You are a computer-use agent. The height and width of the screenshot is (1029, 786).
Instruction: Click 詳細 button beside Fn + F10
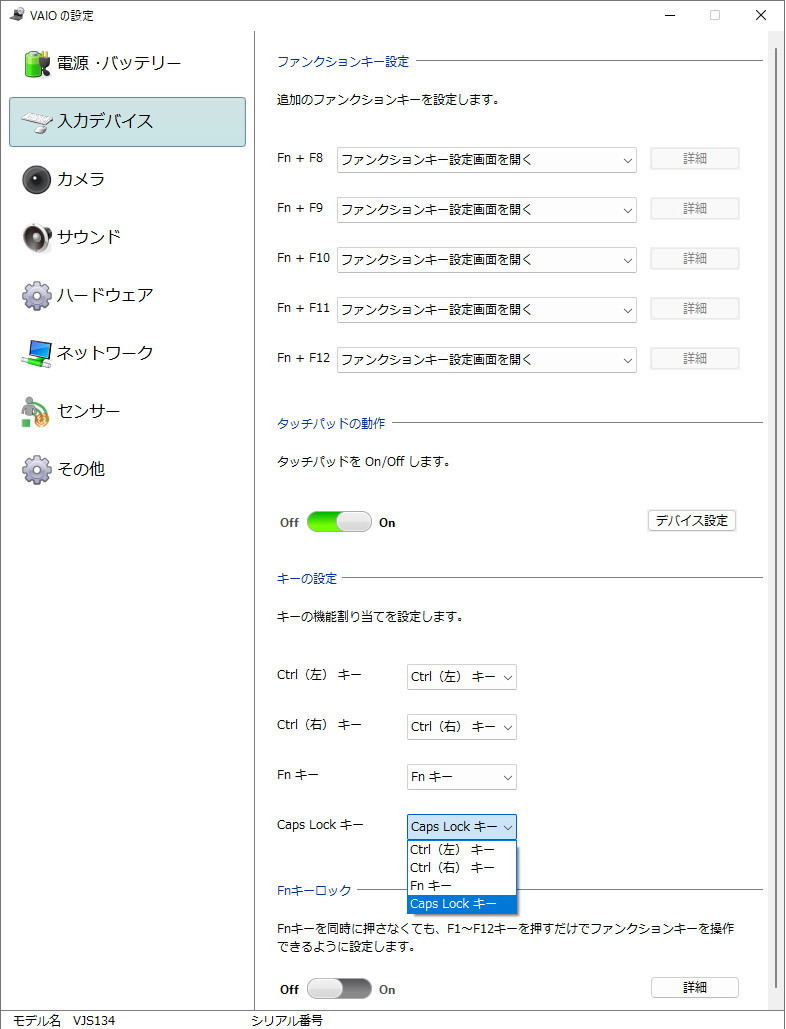pyautogui.click(x=694, y=259)
